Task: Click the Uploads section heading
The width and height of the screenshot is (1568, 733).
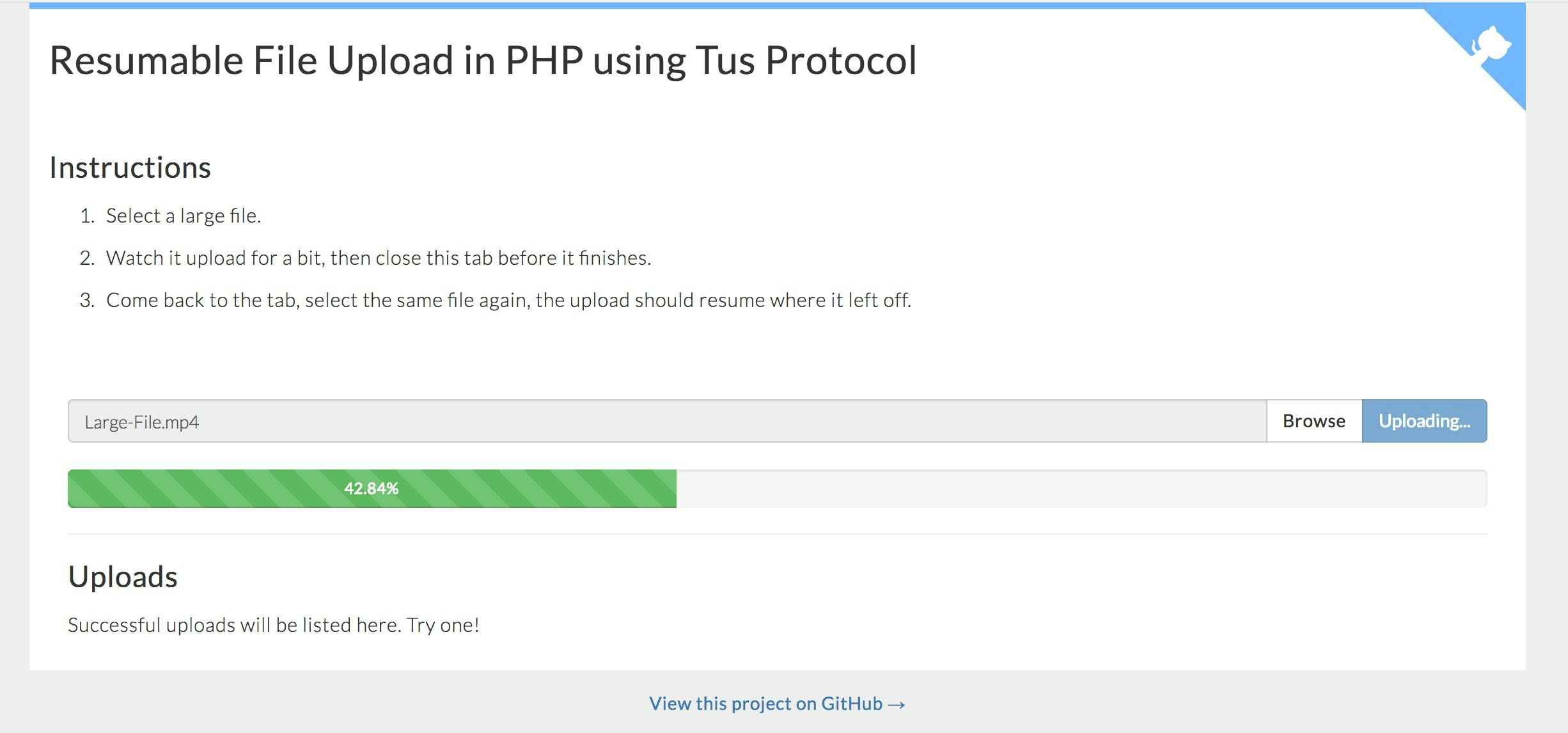Action: pyautogui.click(x=123, y=576)
